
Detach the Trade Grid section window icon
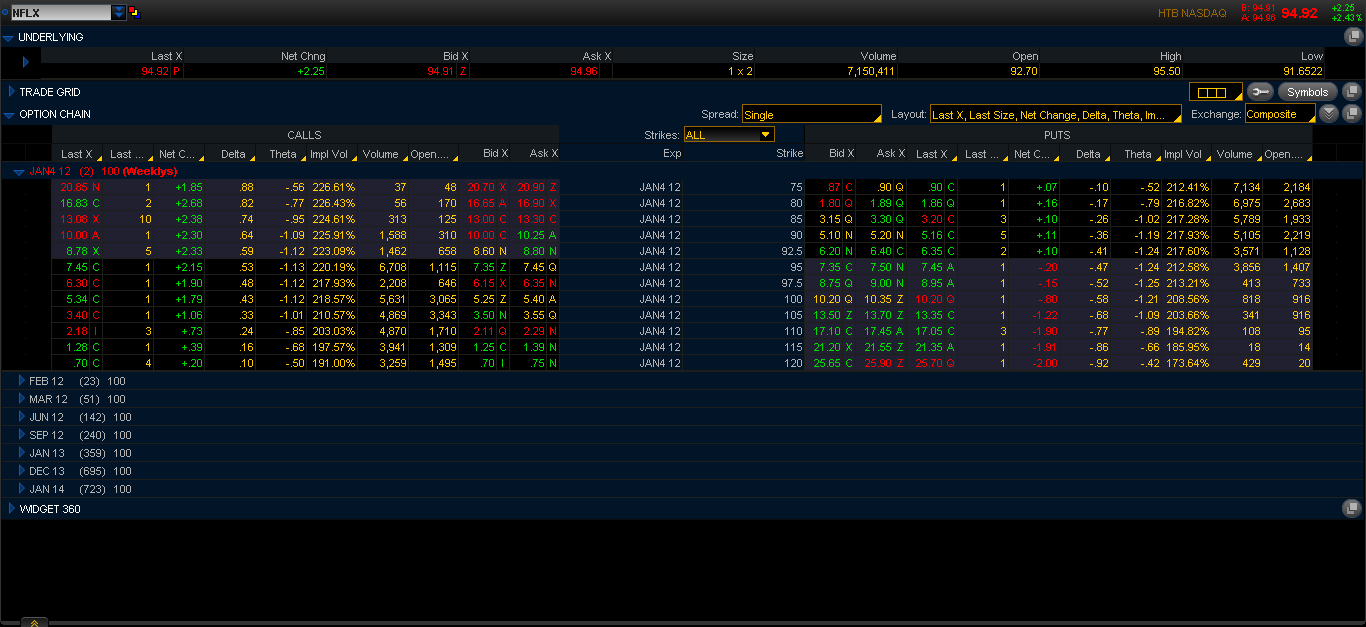(x=1352, y=92)
